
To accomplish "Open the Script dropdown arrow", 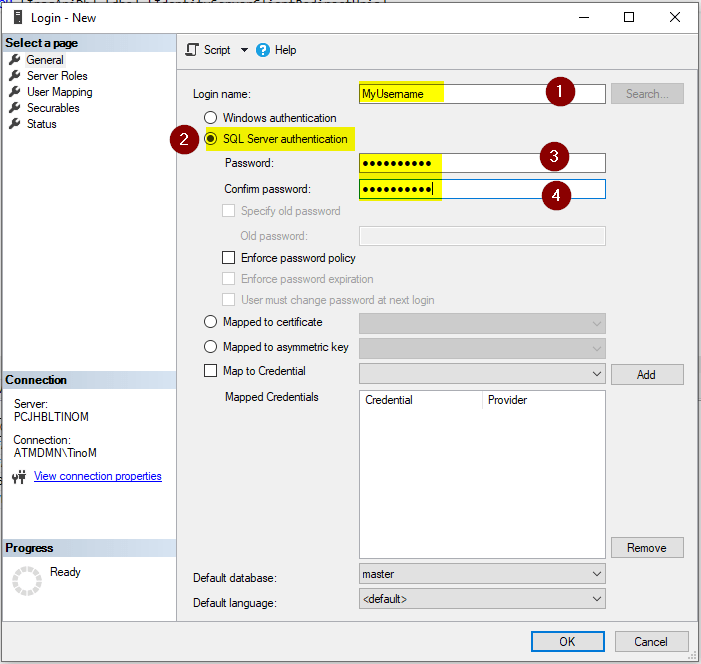I will (244, 50).
